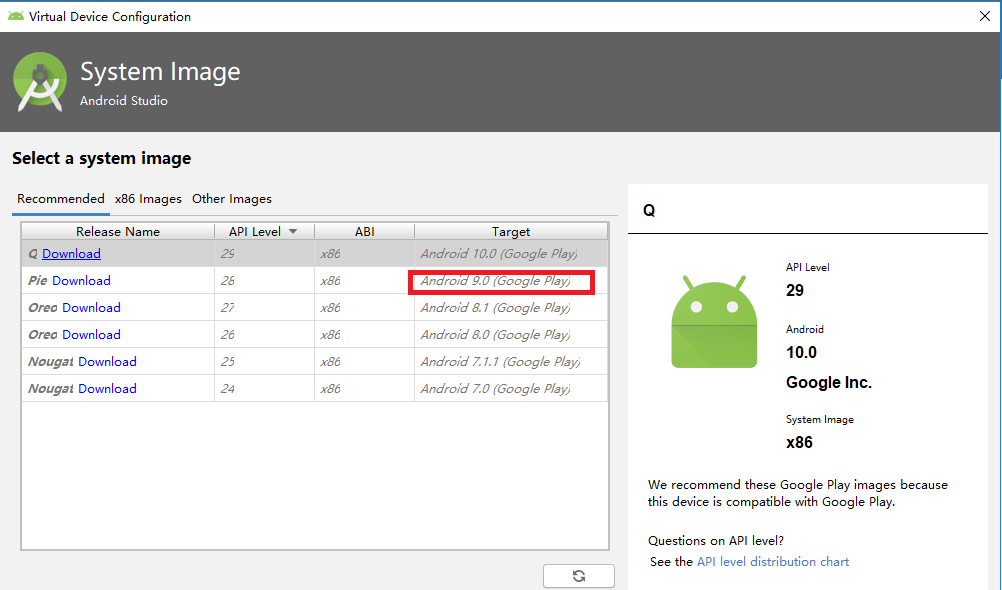Click the Q heading in details panel
This screenshot has width=1002, height=590.
coord(649,211)
